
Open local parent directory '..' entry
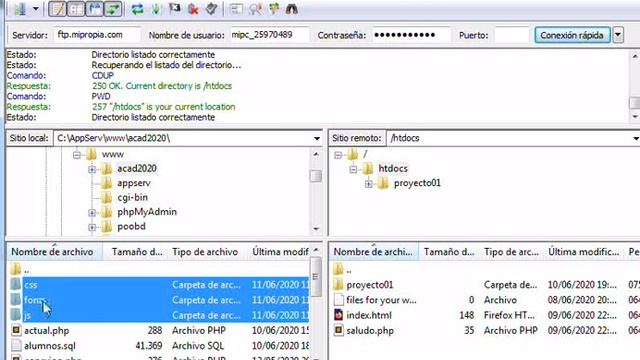click(158, 270)
